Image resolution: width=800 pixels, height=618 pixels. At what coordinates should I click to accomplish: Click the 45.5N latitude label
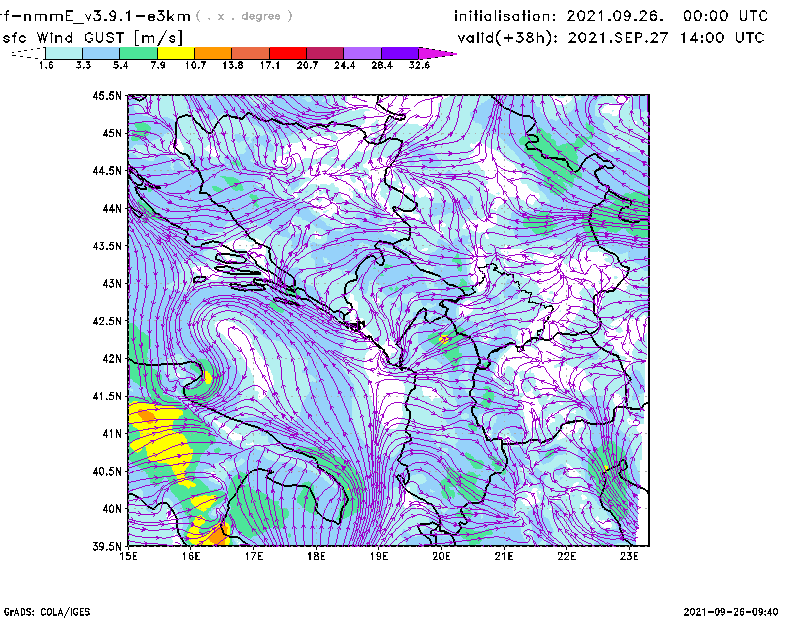(107, 95)
